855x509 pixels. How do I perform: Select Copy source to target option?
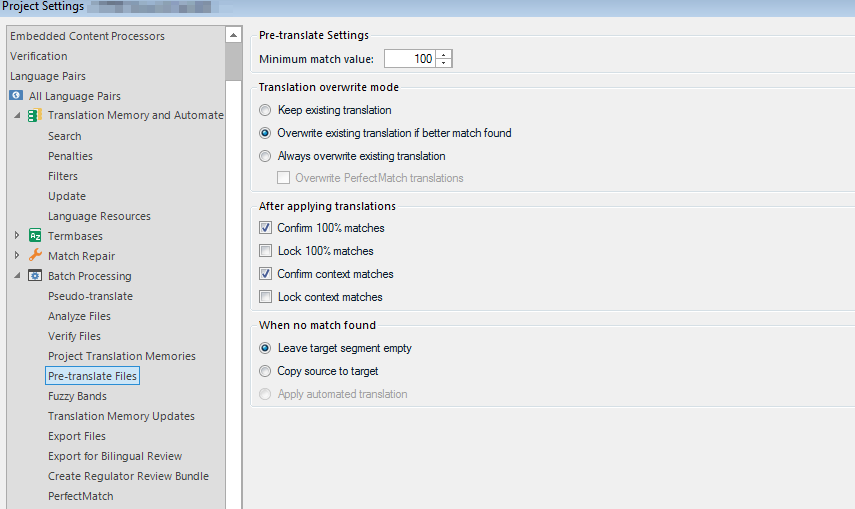click(x=265, y=371)
